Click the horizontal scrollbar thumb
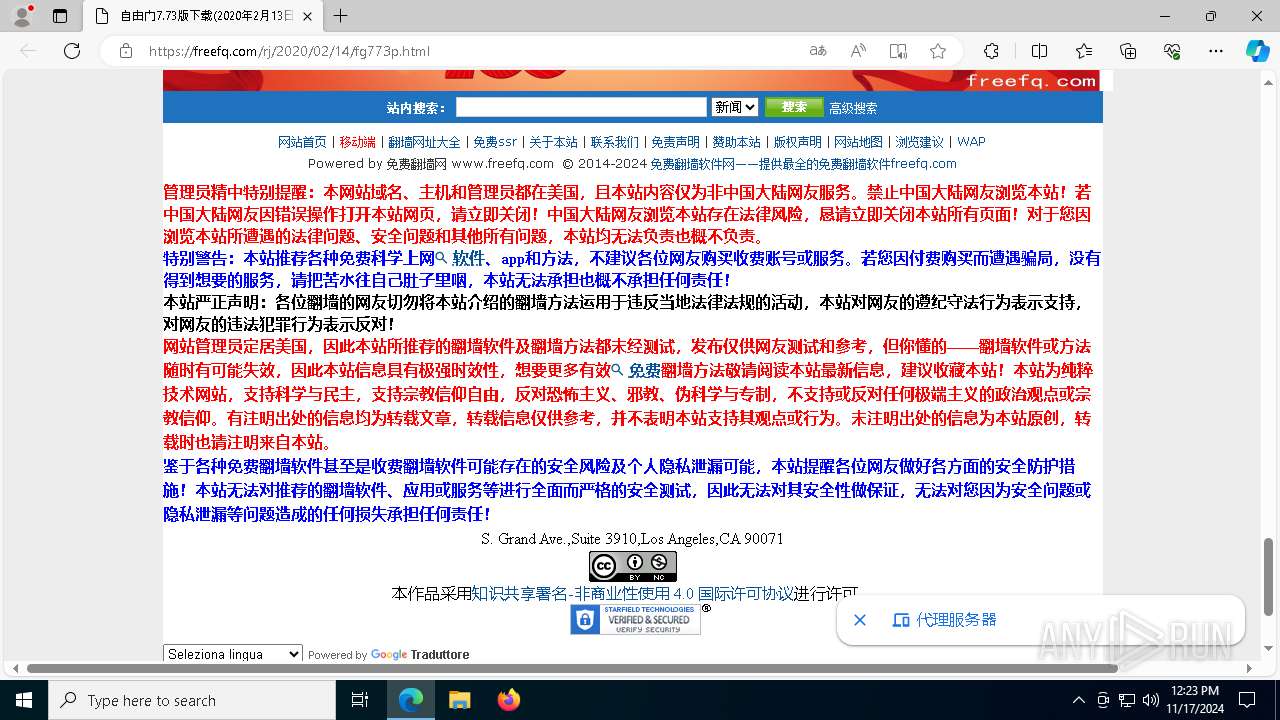 point(572,668)
